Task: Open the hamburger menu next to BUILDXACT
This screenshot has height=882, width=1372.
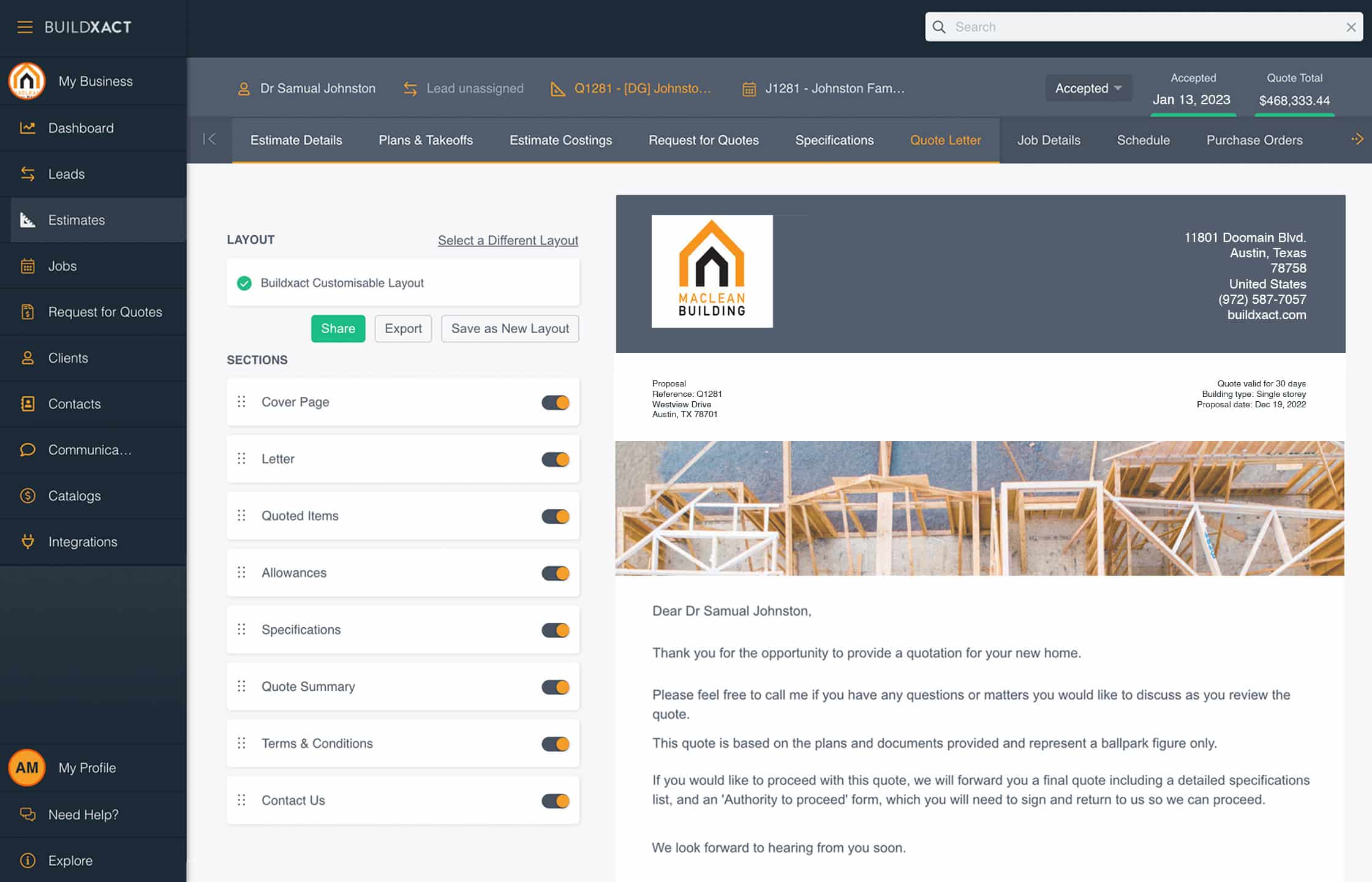Action: (24, 27)
